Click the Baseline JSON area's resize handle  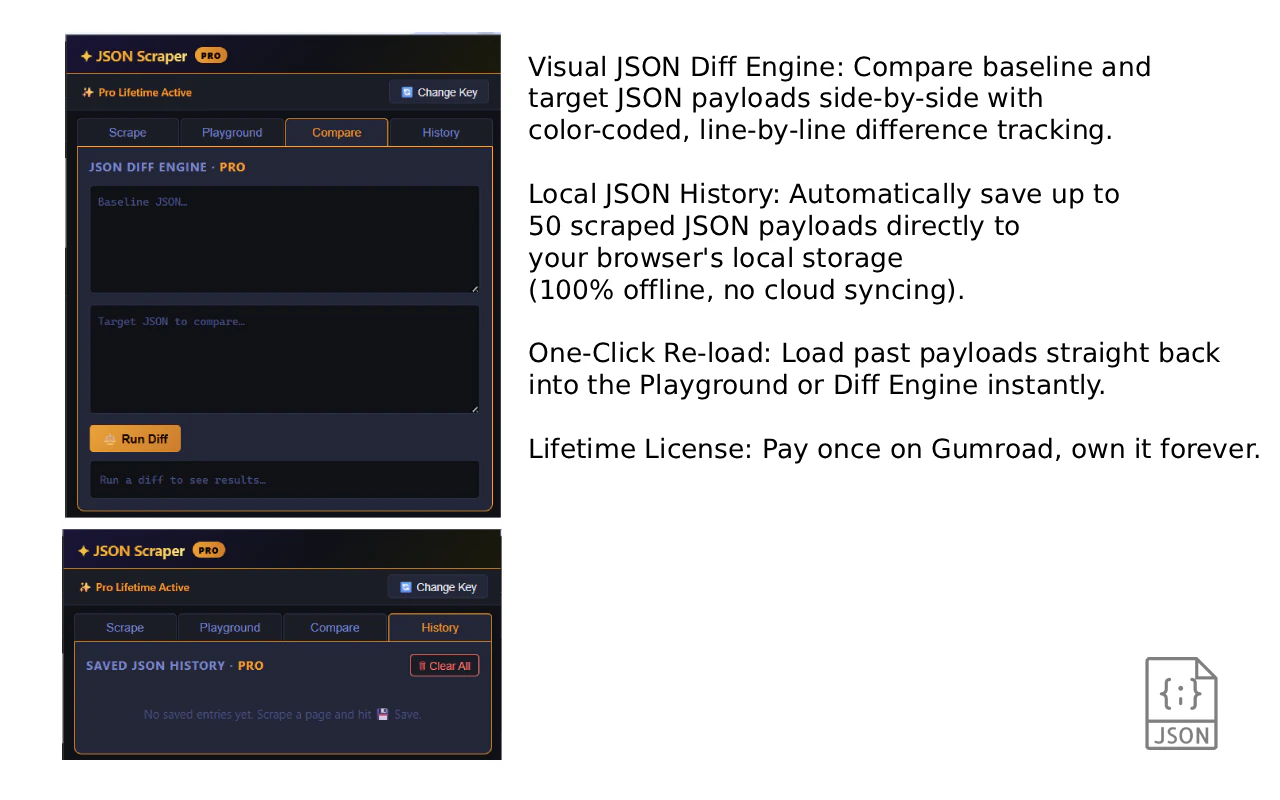tap(474, 288)
